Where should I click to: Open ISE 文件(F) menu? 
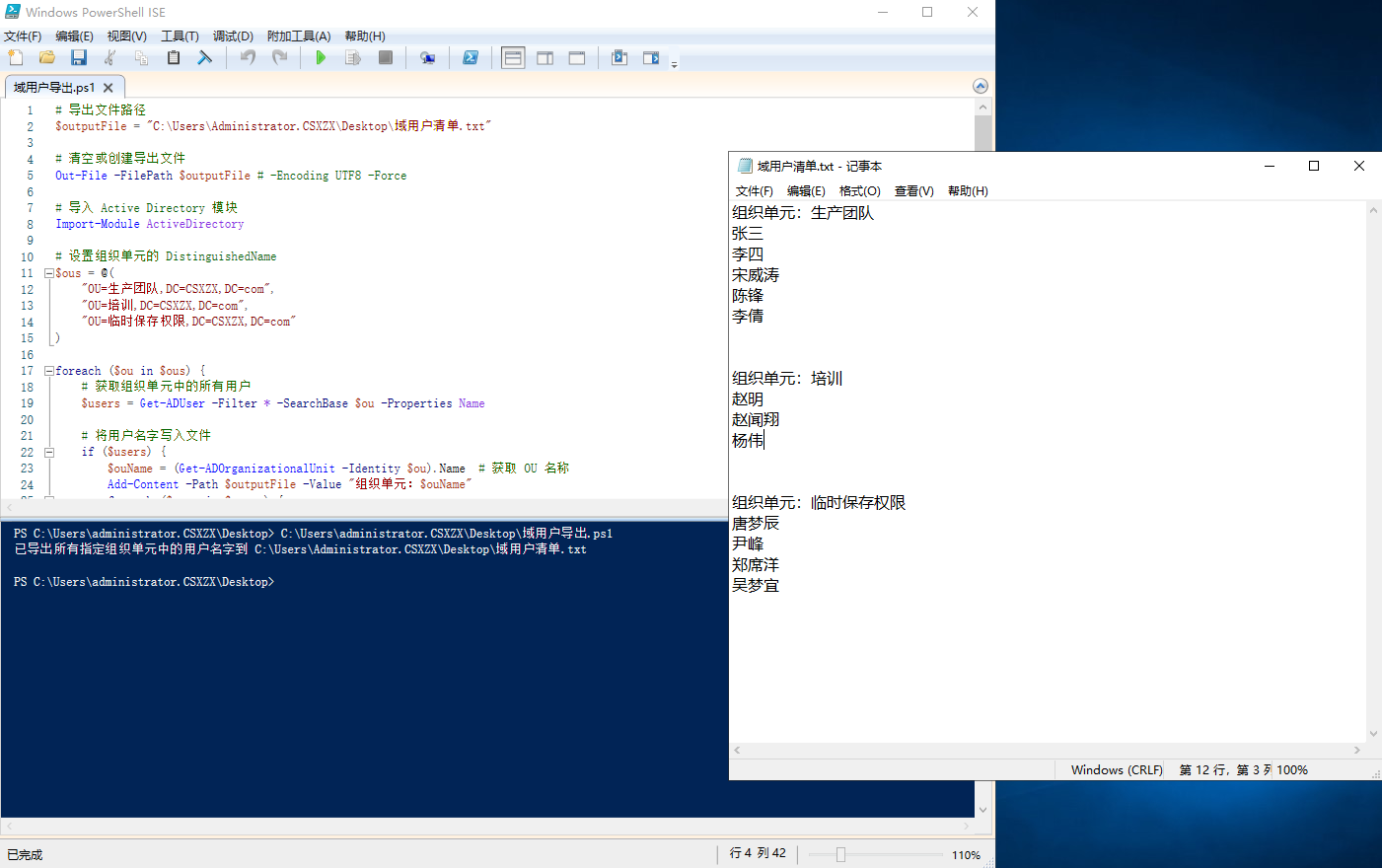tap(23, 36)
